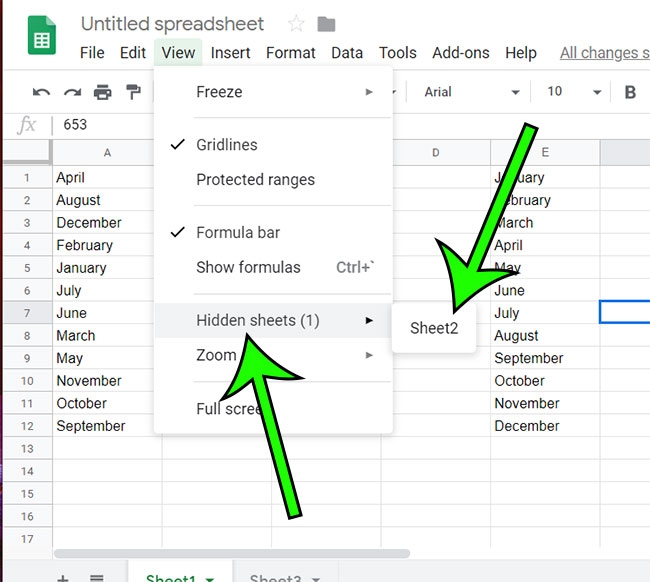Image resolution: width=650 pixels, height=582 pixels.
Task: Click the horizontal scrollbar at bottom
Action: point(232,553)
